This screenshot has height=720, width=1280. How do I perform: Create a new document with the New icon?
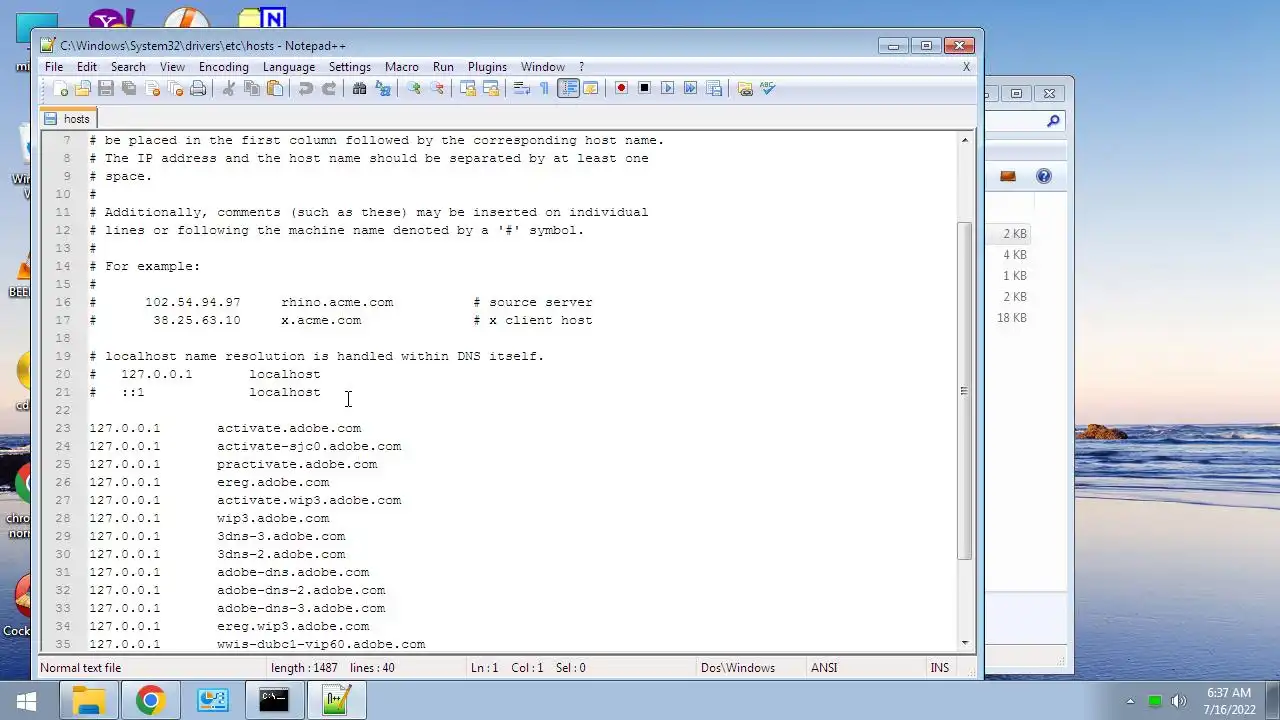(x=60, y=89)
